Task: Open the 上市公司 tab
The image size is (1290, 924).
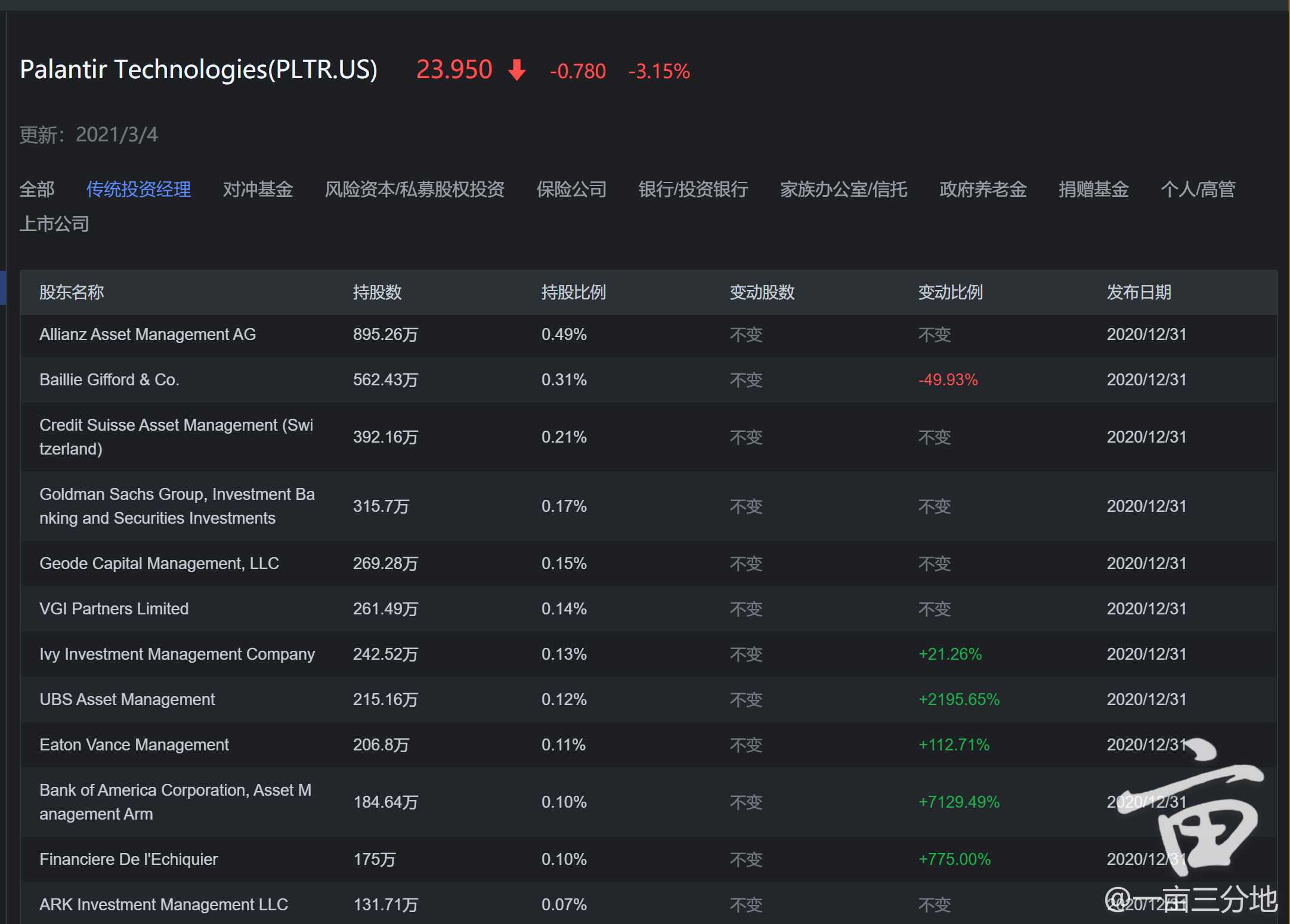Action: [x=54, y=224]
